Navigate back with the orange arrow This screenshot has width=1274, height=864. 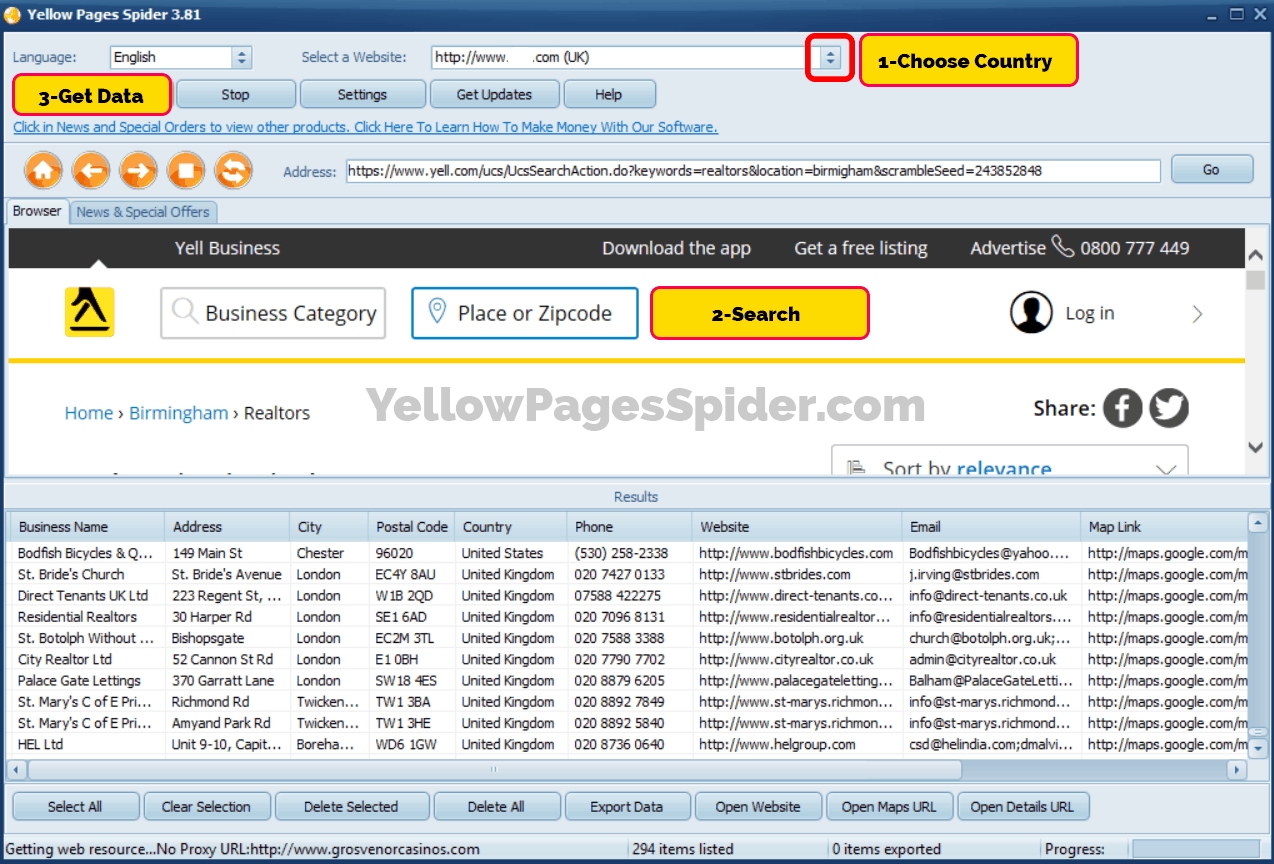(91, 170)
